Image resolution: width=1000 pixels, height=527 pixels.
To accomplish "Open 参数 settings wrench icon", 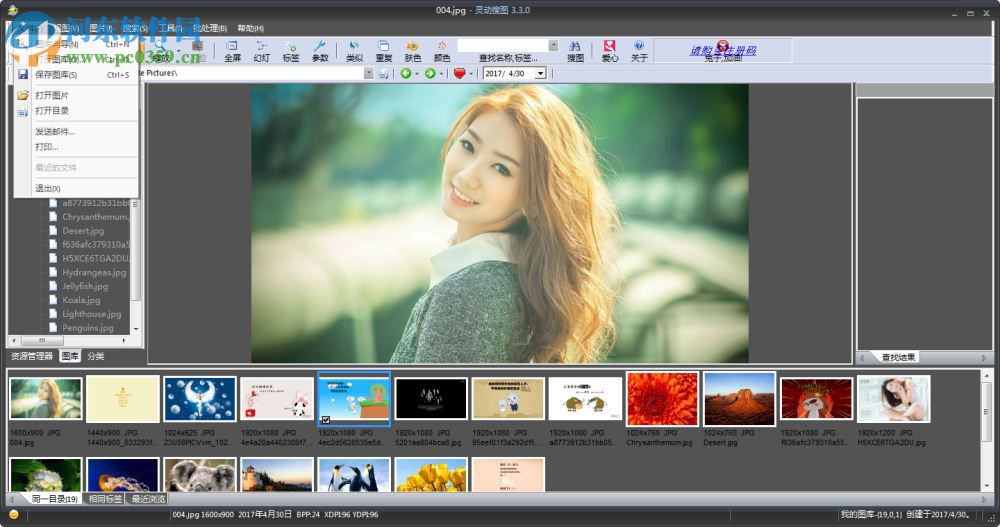I will tap(320, 50).
